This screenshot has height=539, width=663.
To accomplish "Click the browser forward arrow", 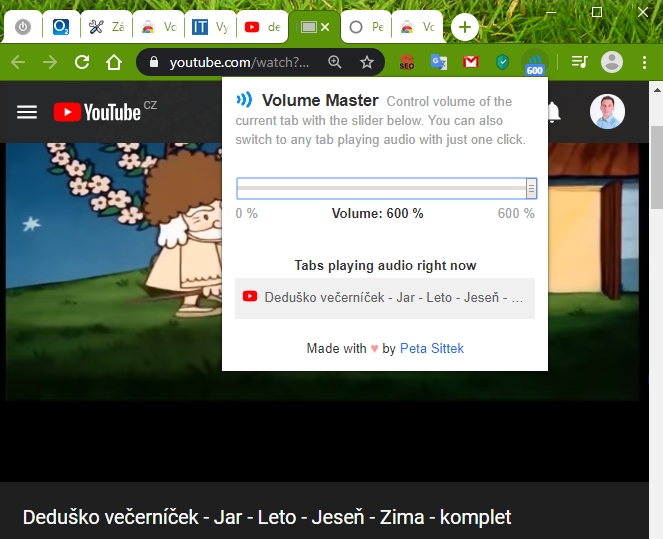I will click(50, 63).
